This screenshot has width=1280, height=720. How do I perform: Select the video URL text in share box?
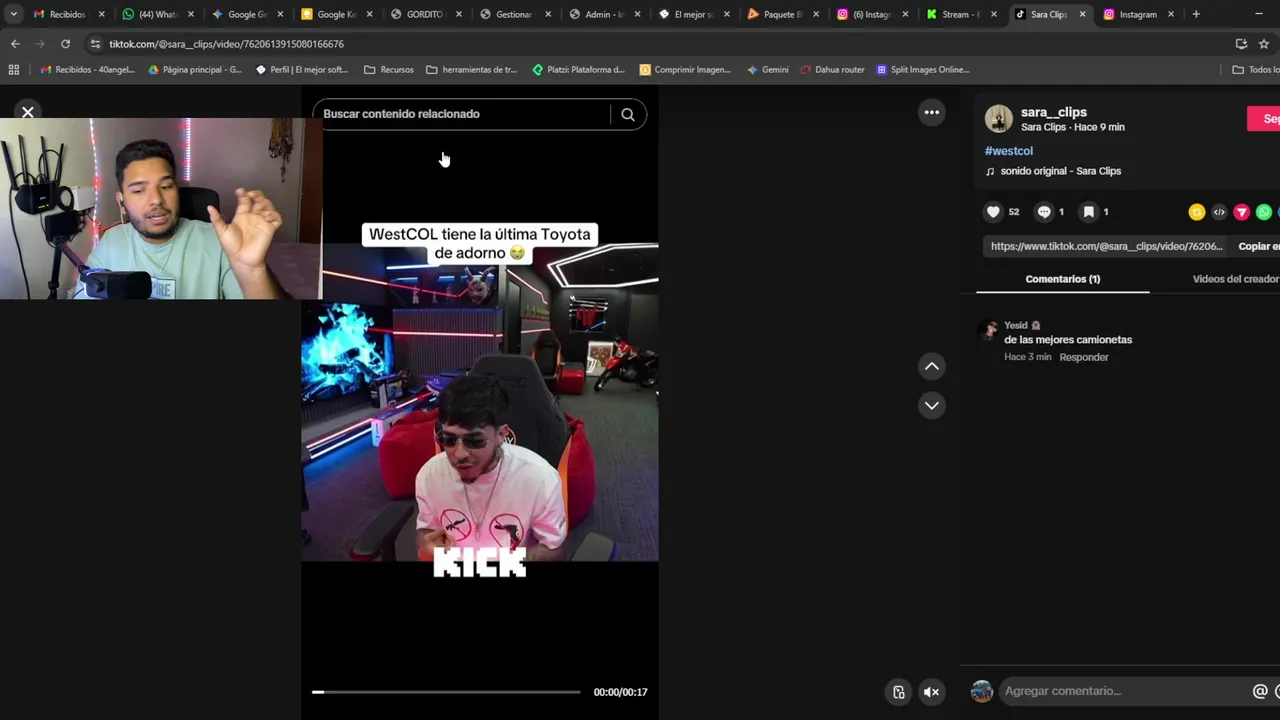pyautogui.click(x=1106, y=246)
